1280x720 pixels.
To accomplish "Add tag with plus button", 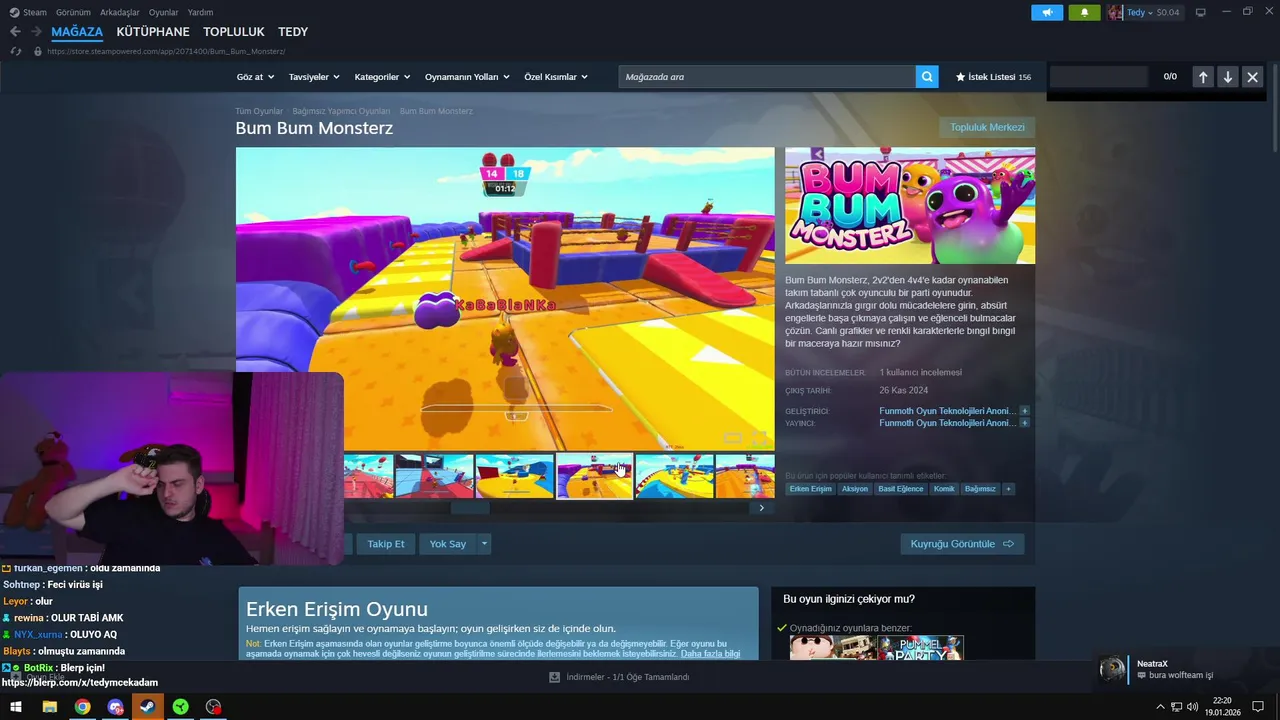I will pyautogui.click(x=1008, y=489).
